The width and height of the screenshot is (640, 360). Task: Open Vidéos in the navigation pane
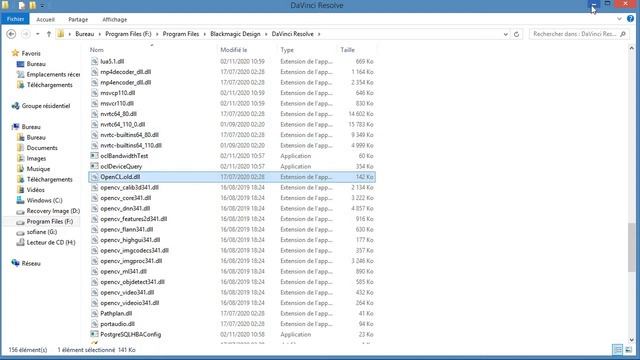point(36,190)
